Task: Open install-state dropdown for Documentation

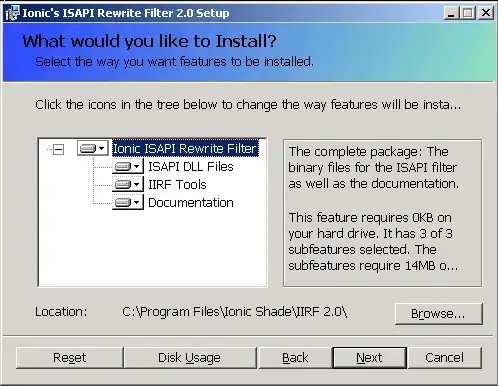Action: [x=128, y=202]
